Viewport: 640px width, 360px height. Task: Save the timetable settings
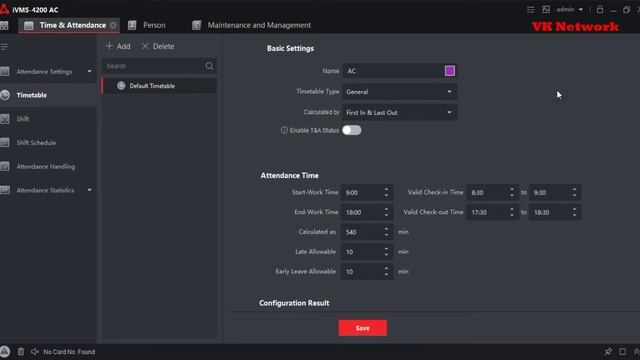tap(362, 328)
